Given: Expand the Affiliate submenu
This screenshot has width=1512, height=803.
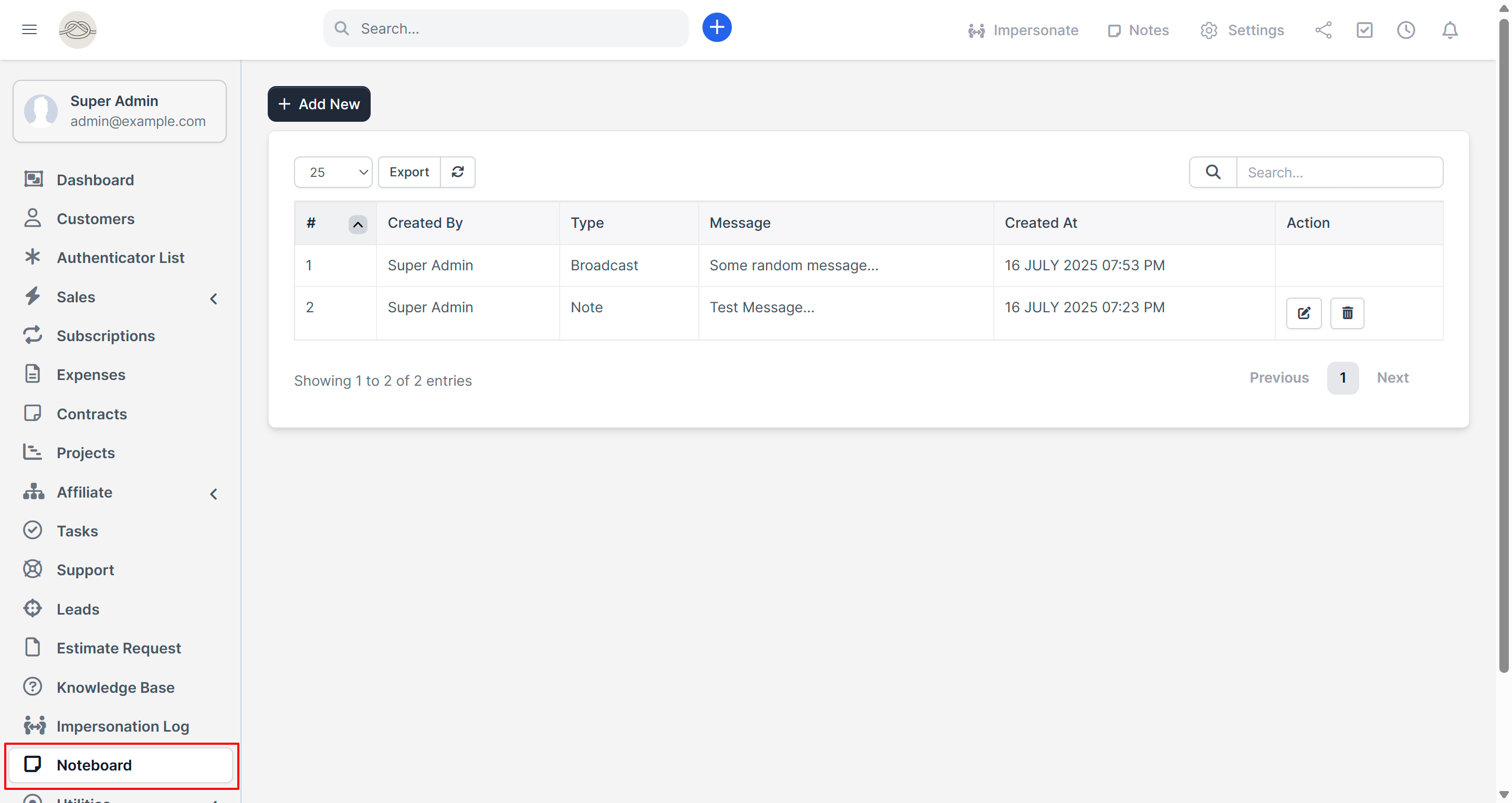Looking at the screenshot, I should (x=214, y=494).
